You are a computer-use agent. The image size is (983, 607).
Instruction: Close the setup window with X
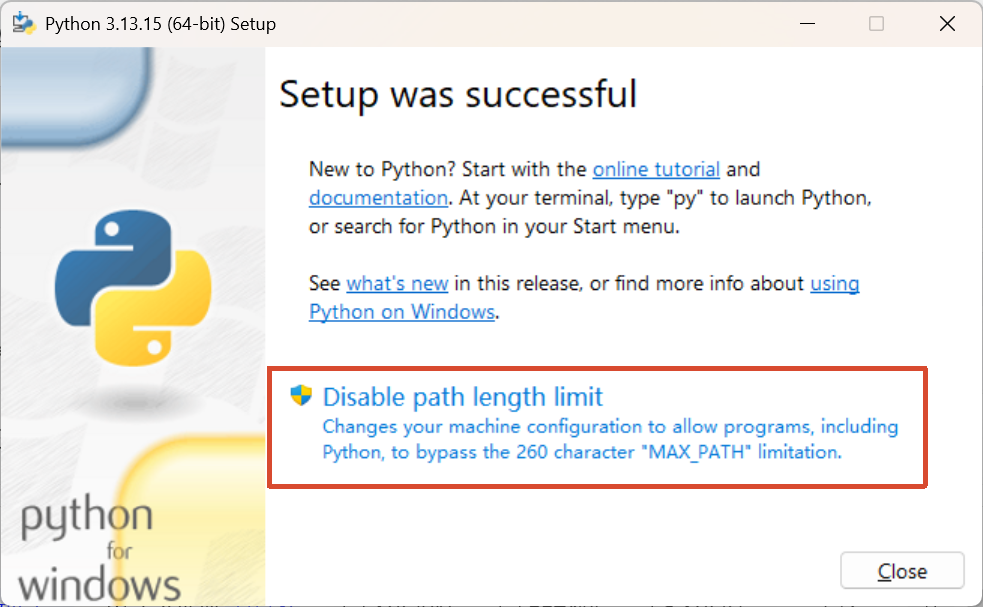coord(947,24)
